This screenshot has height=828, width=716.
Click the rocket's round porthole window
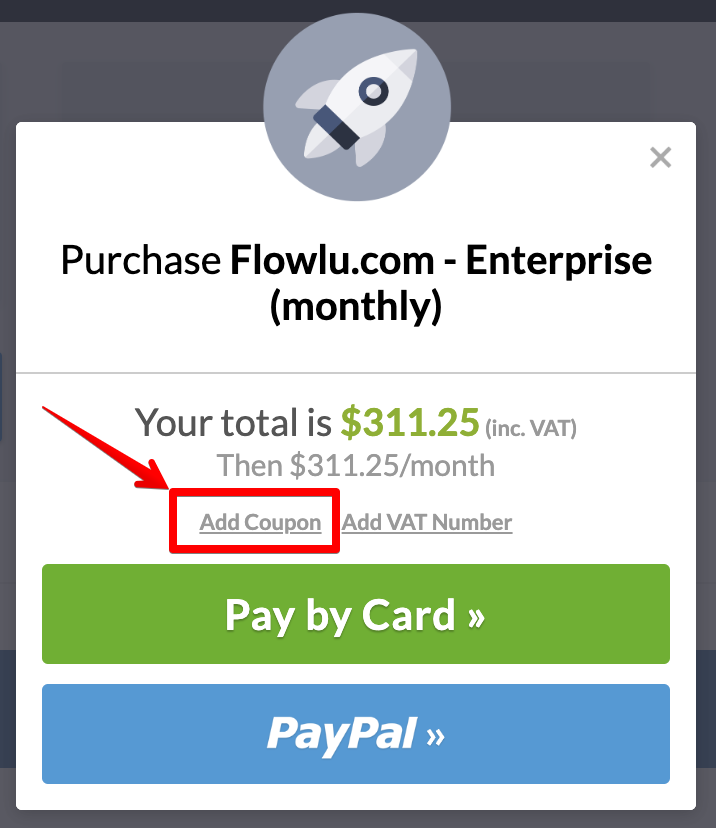tap(373, 91)
